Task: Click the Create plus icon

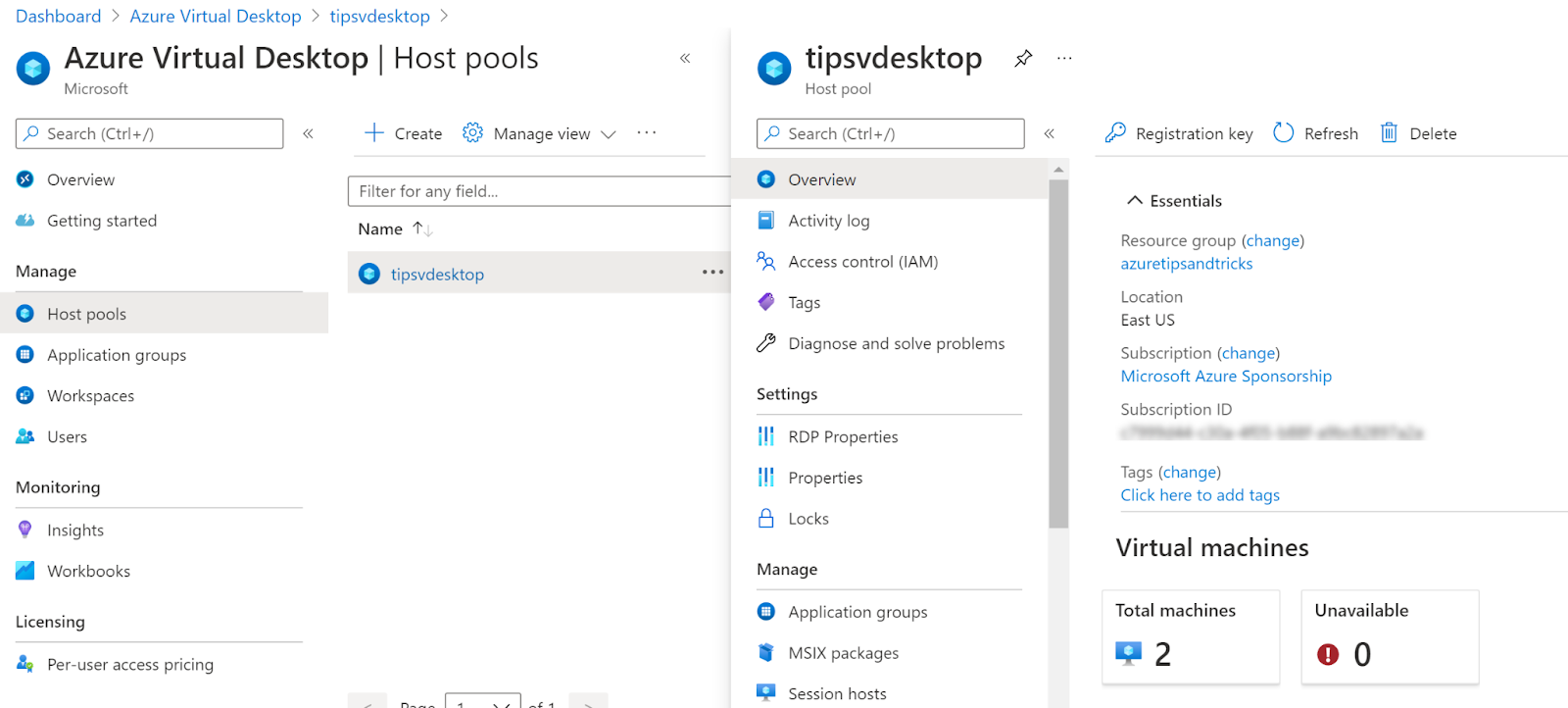Action: [373, 133]
